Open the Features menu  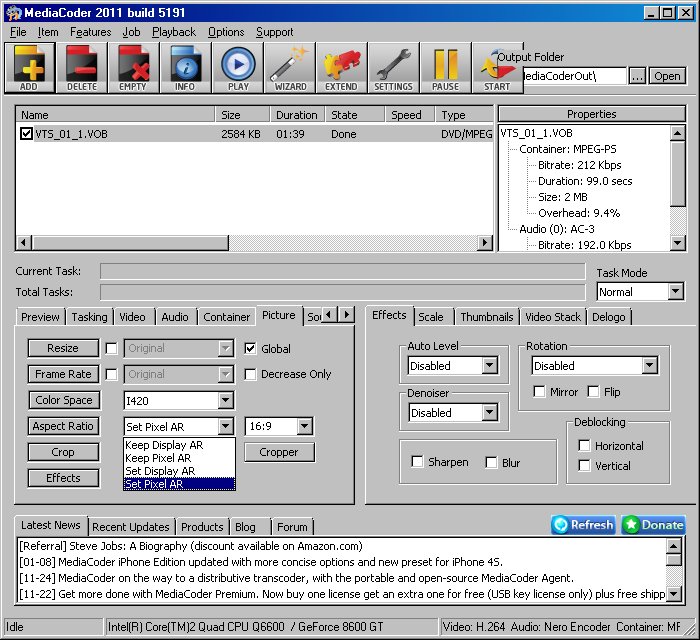pyautogui.click(x=90, y=32)
